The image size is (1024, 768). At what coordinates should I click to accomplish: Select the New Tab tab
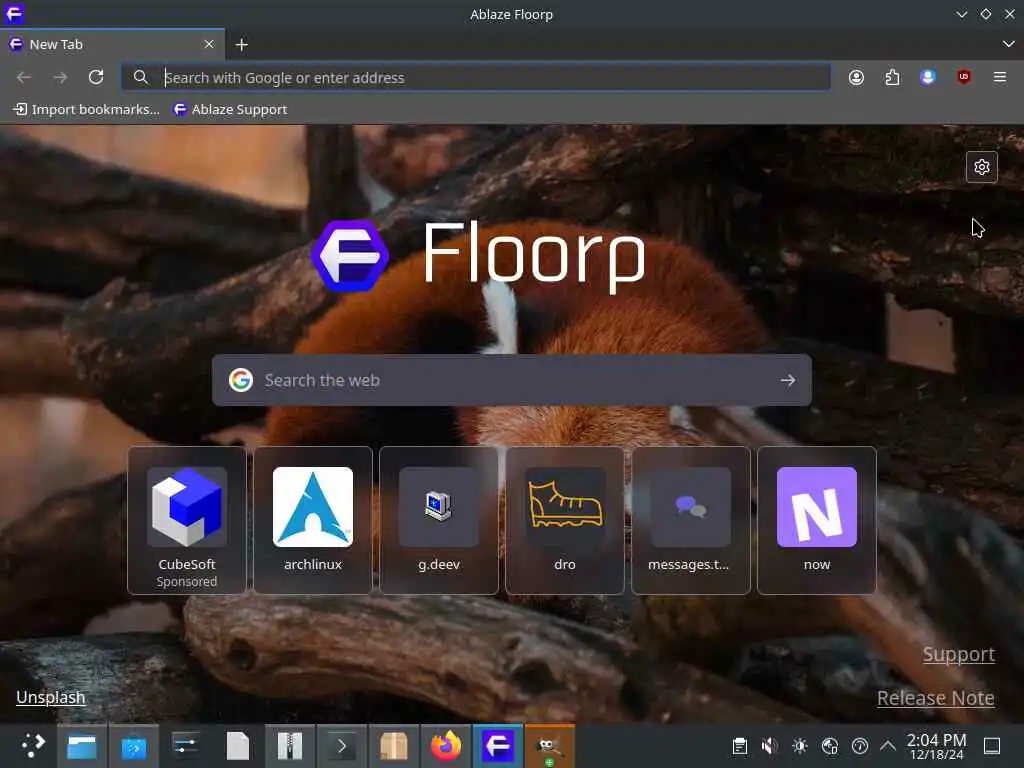tap(112, 44)
